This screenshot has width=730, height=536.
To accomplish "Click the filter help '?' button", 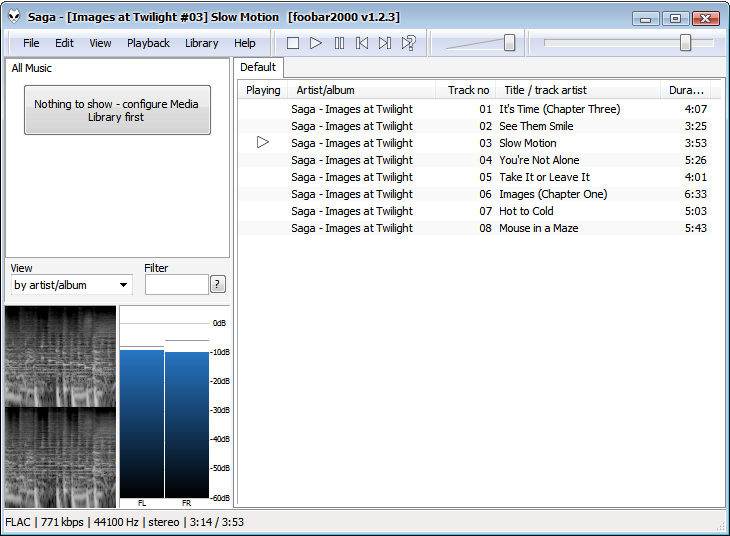I will click(x=218, y=284).
